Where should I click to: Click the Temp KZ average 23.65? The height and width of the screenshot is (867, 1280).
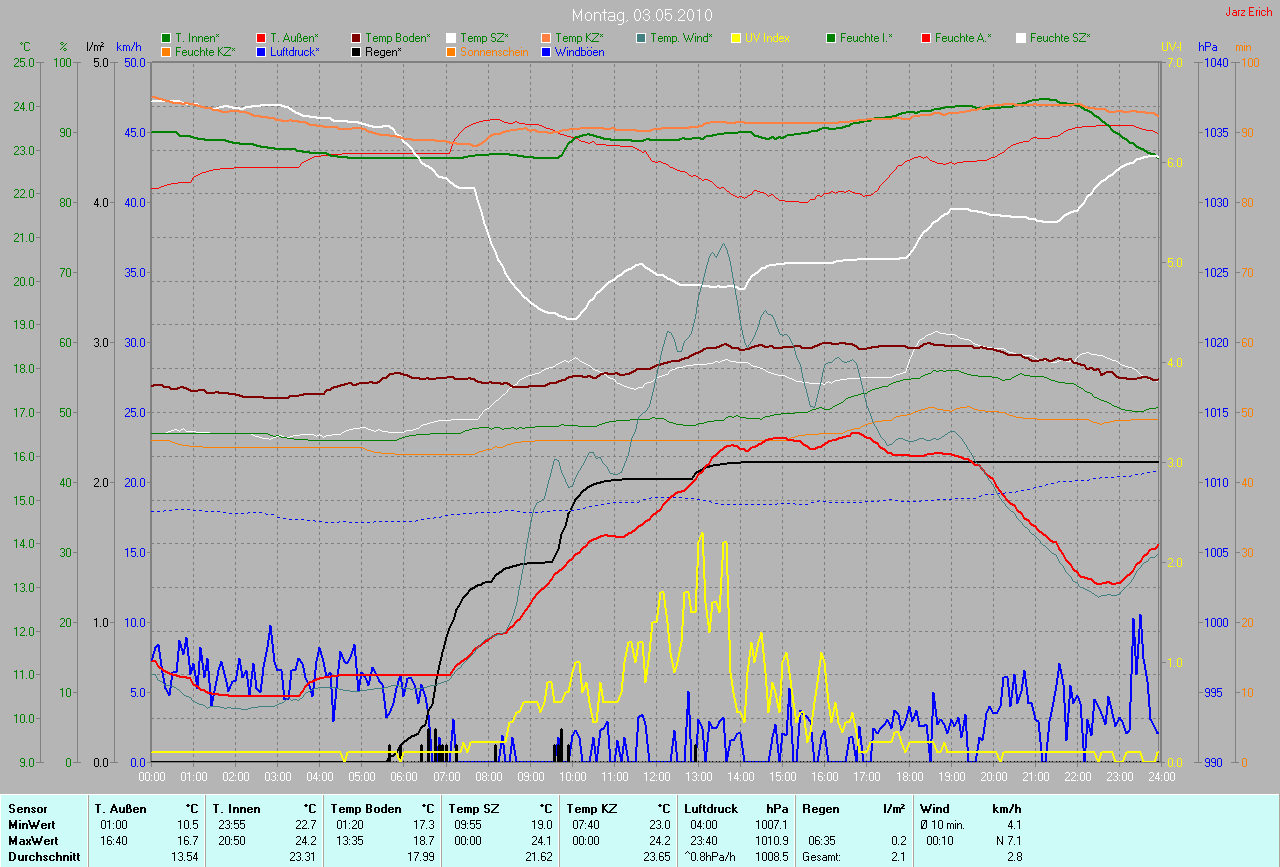point(656,857)
